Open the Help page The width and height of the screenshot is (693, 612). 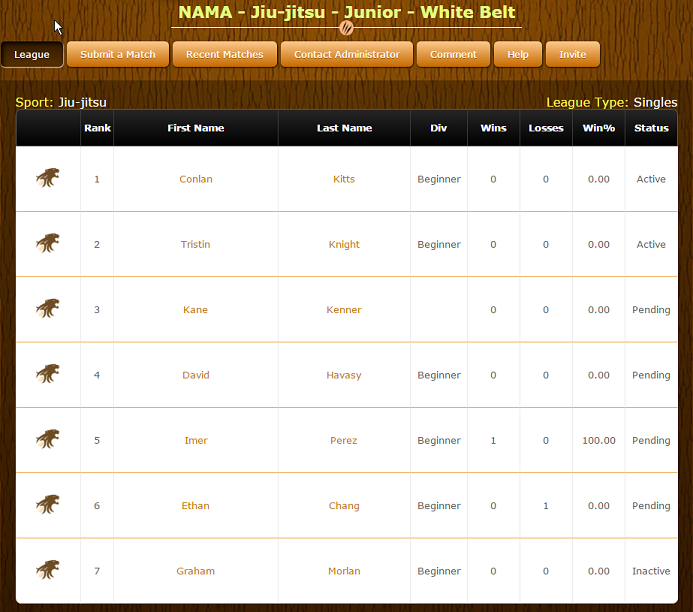[x=518, y=54]
